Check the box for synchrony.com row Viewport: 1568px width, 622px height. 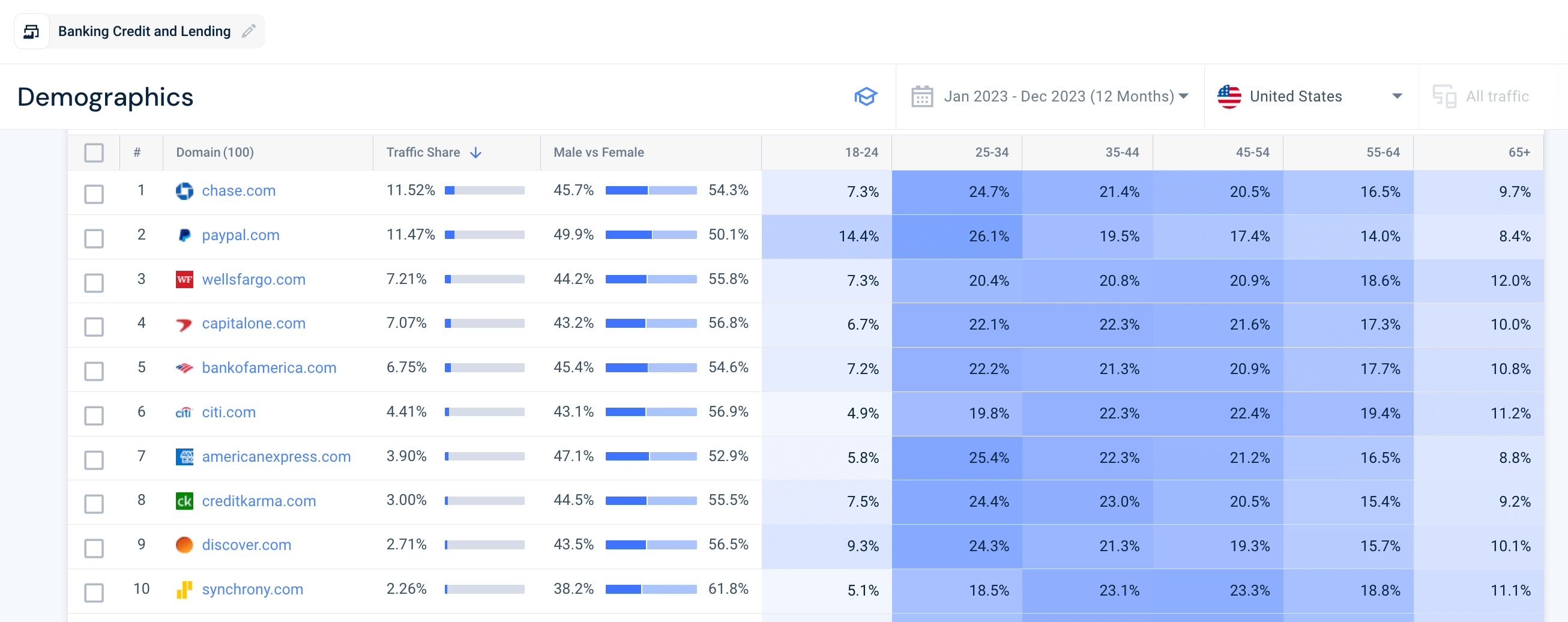tap(94, 593)
